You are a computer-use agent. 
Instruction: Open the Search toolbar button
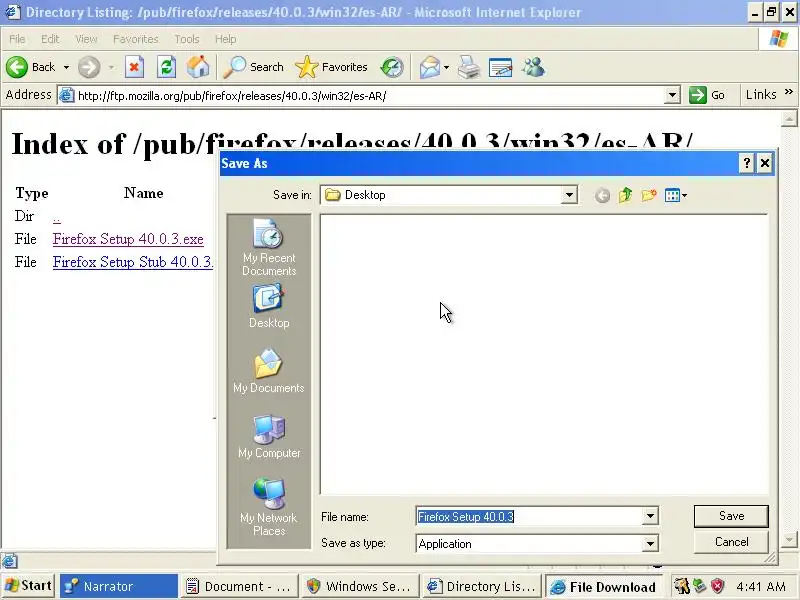coord(254,67)
